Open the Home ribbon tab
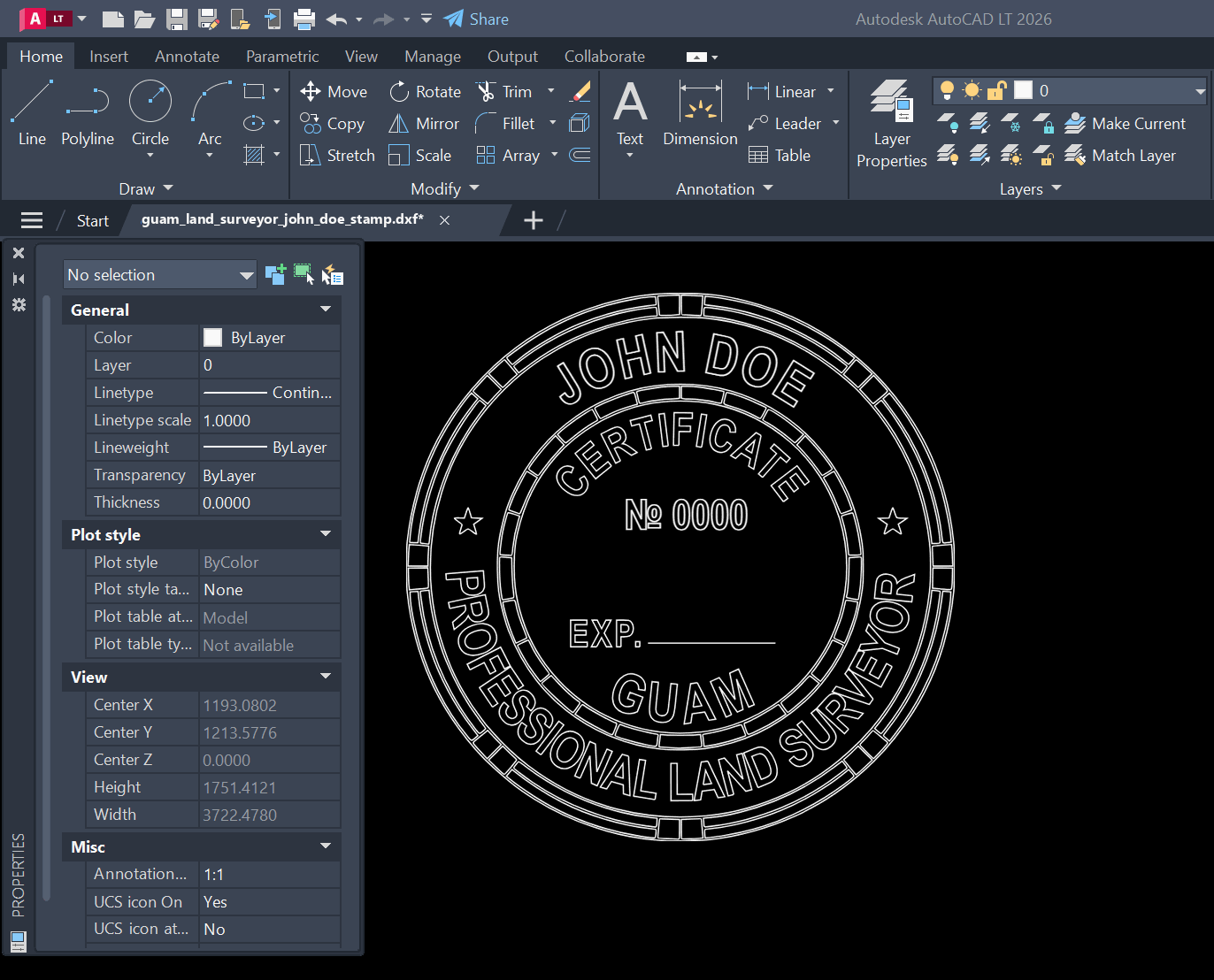Image resolution: width=1214 pixels, height=980 pixels. [x=42, y=56]
